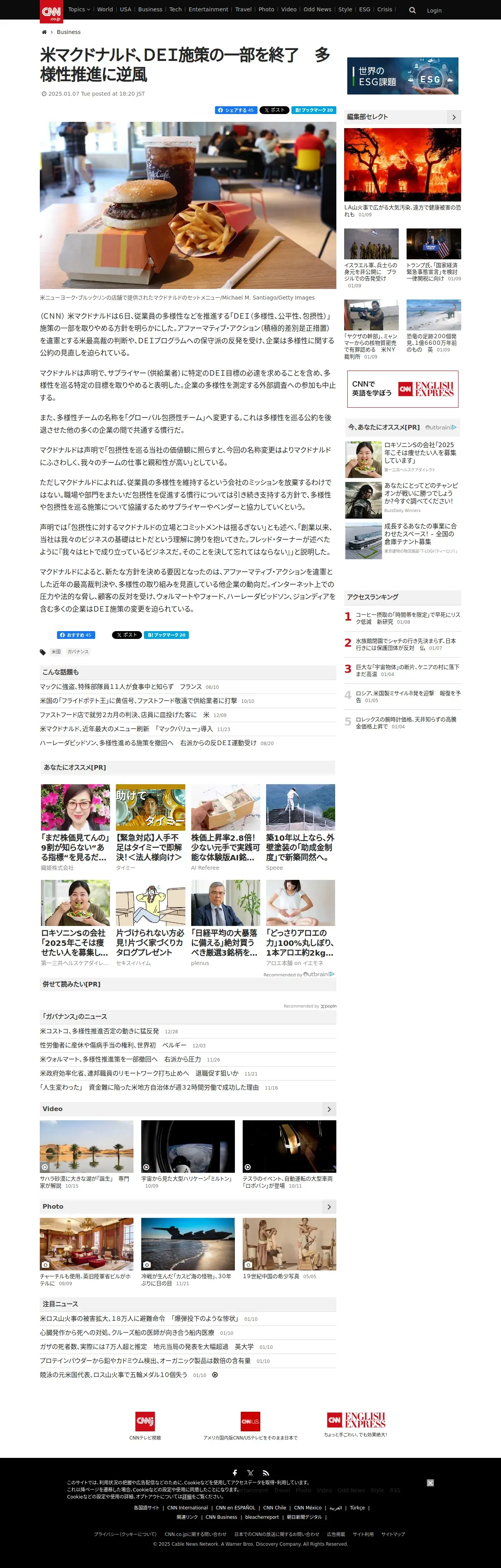501x1568 pixels.
Task: Go to home via breadcrumb house icon
Action: (44, 32)
